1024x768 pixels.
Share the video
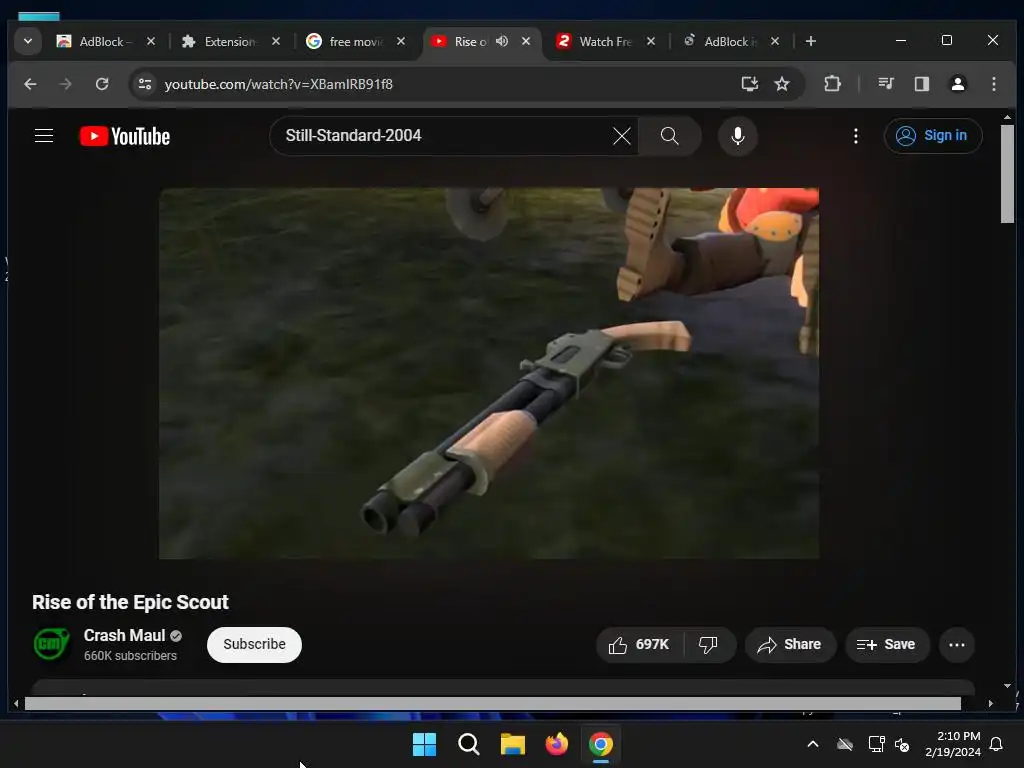(790, 645)
